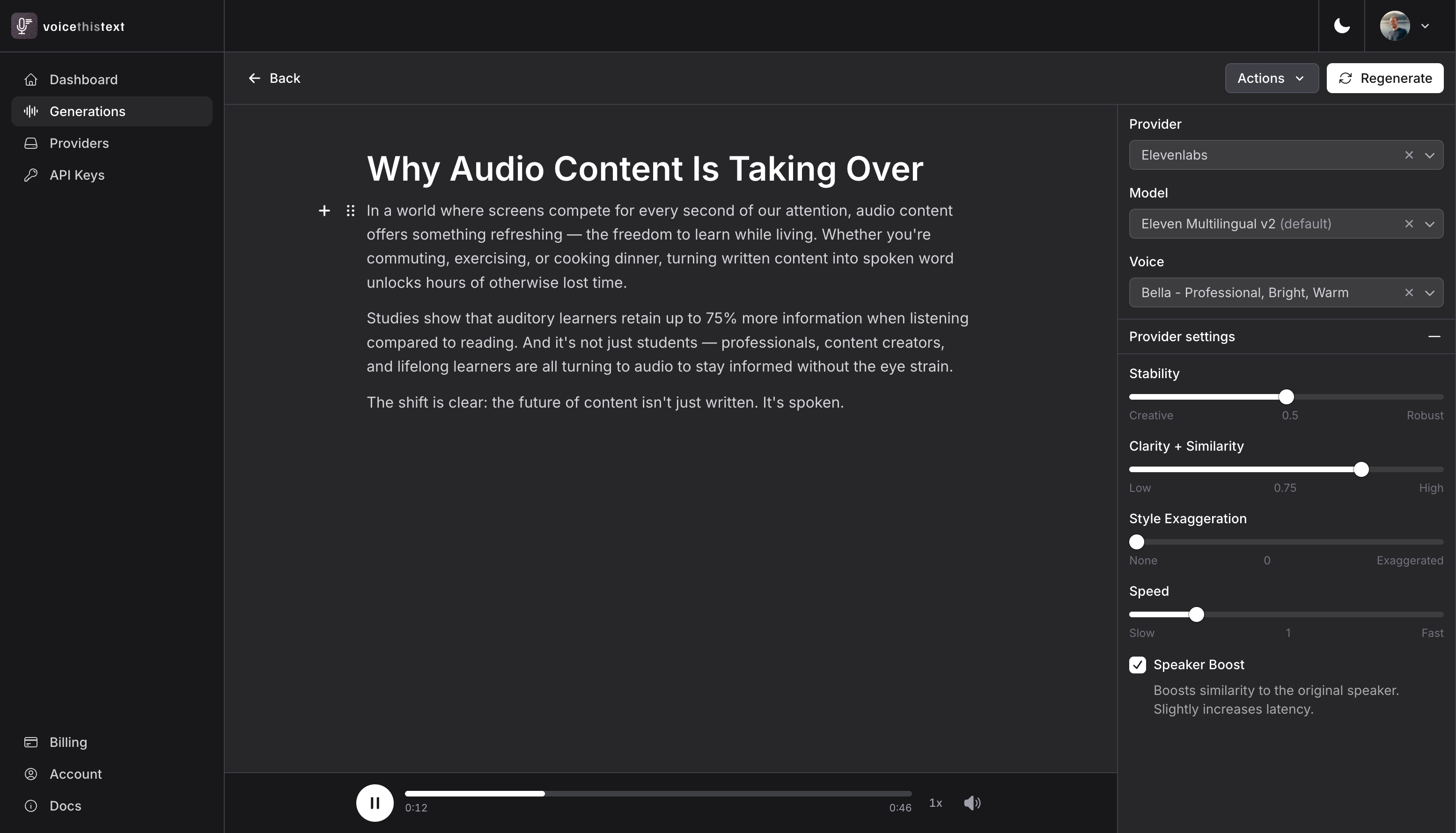Select the Dashboard home icon
This screenshot has height=833, width=1456.
[x=31, y=80]
